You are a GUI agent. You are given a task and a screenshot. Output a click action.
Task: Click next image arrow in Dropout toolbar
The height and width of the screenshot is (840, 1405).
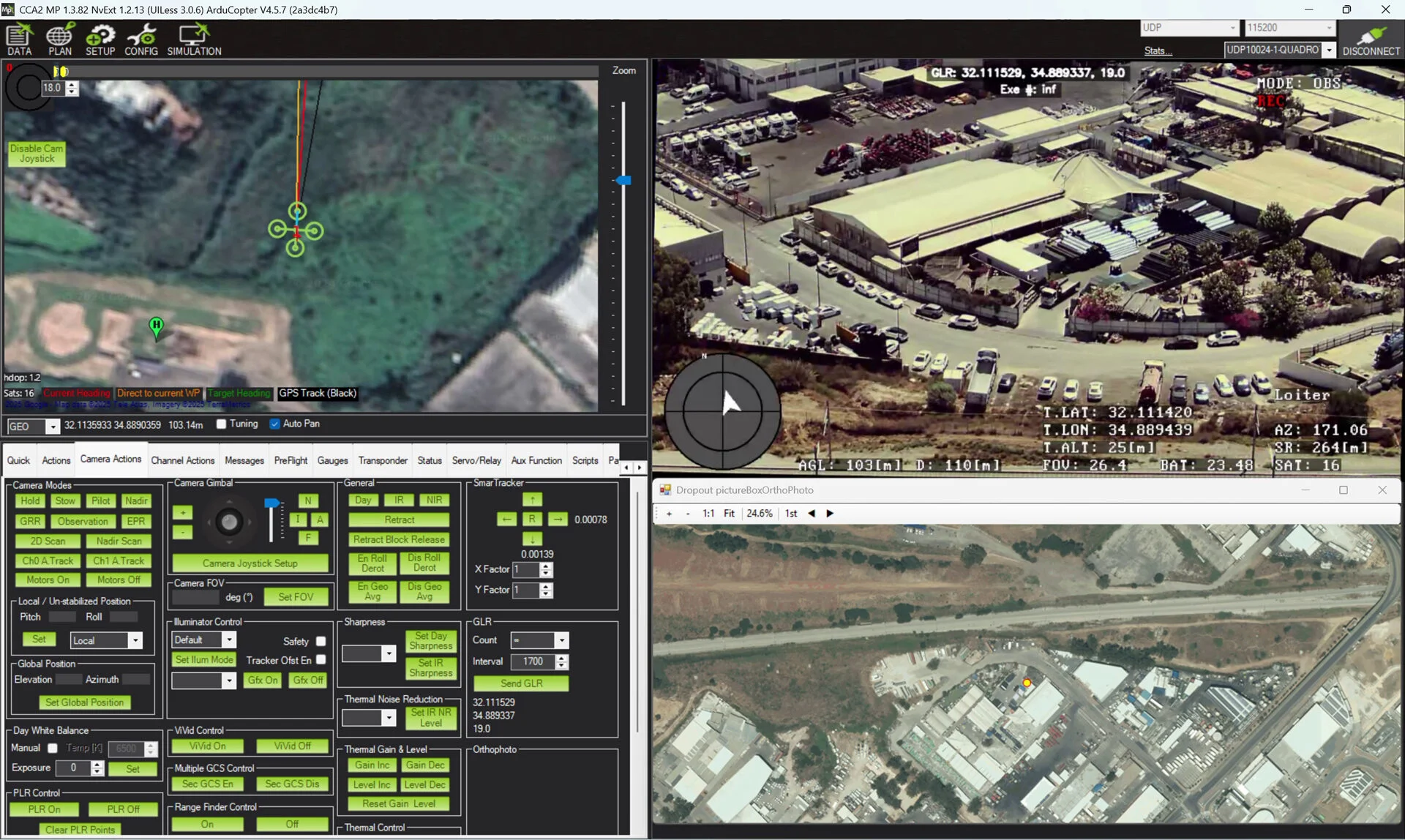830,514
